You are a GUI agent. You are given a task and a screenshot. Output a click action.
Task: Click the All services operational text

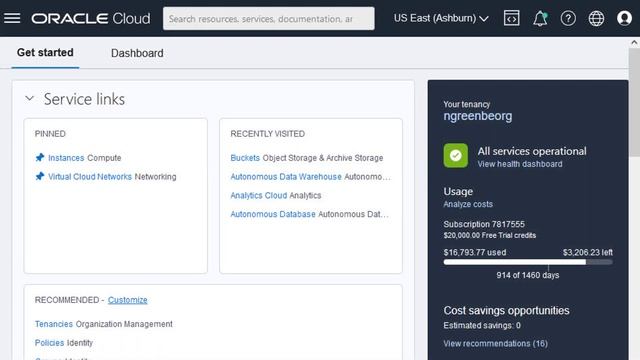[x=532, y=151]
